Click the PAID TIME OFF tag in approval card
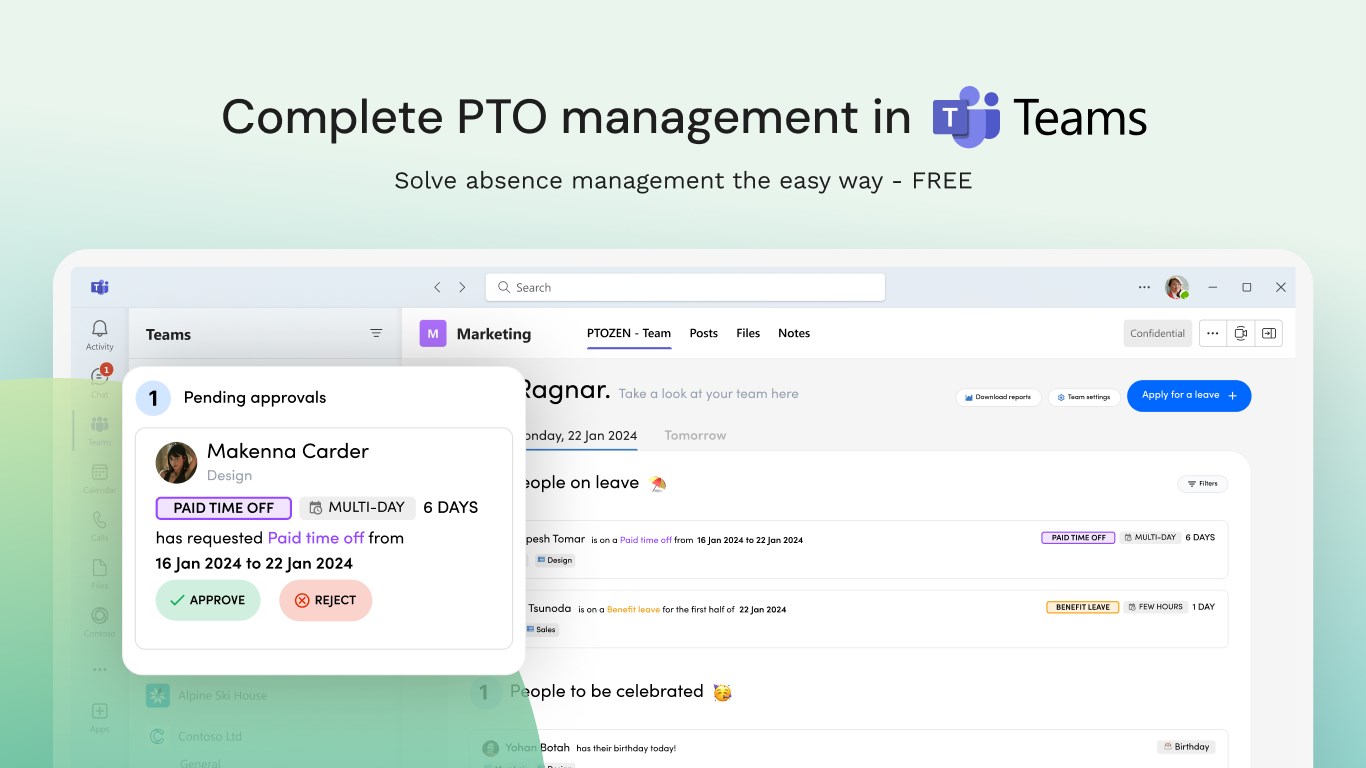This screenshot has width=1366, height=768. (223, 508)
